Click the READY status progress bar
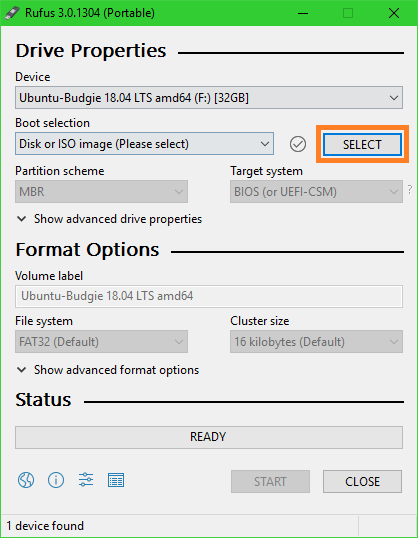The height and width of the screenshot is (538, 418). pyautogui.click(x=209, y=437)
